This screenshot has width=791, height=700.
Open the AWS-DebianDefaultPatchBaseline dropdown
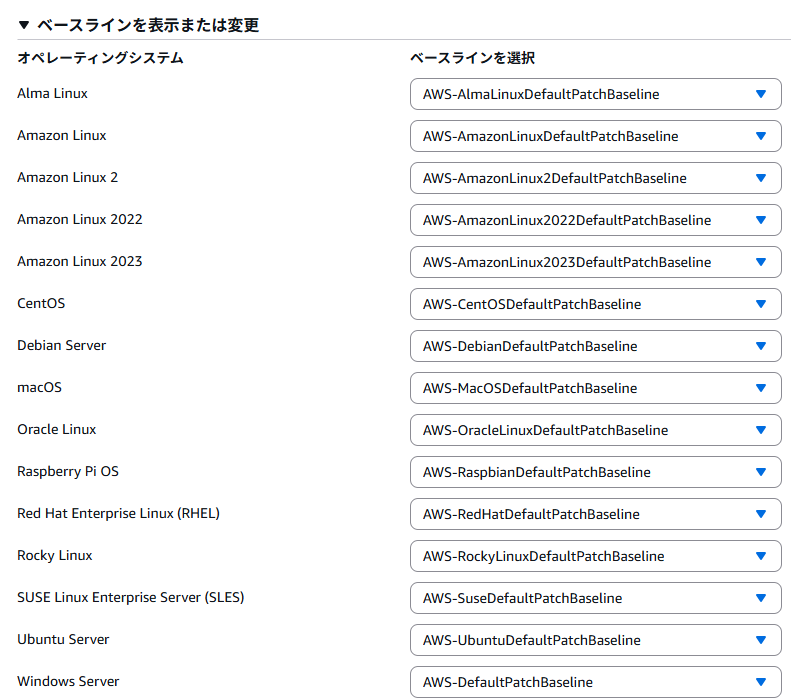(595, 346)
